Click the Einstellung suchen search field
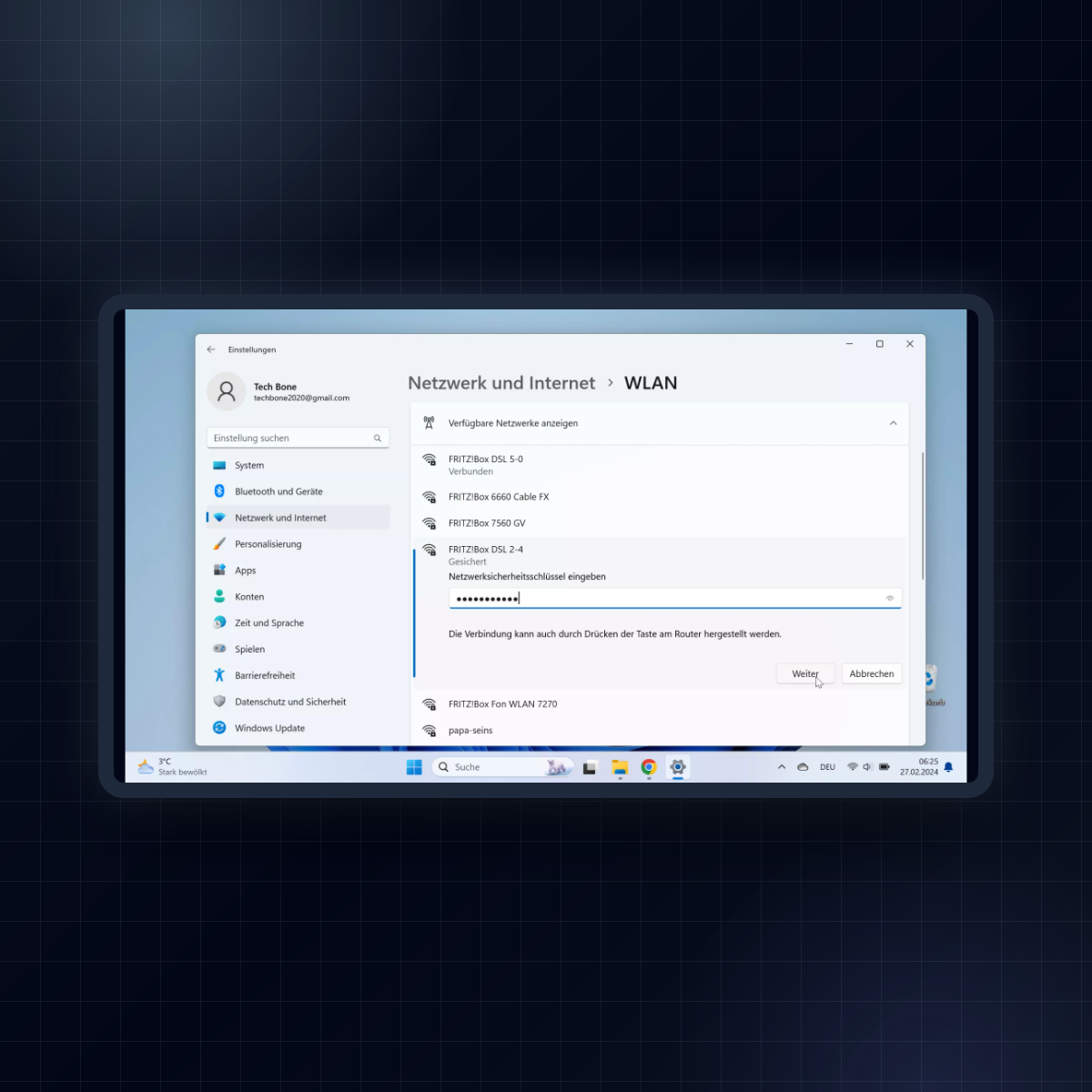1092x1092 pixels. tap(298, 439)
